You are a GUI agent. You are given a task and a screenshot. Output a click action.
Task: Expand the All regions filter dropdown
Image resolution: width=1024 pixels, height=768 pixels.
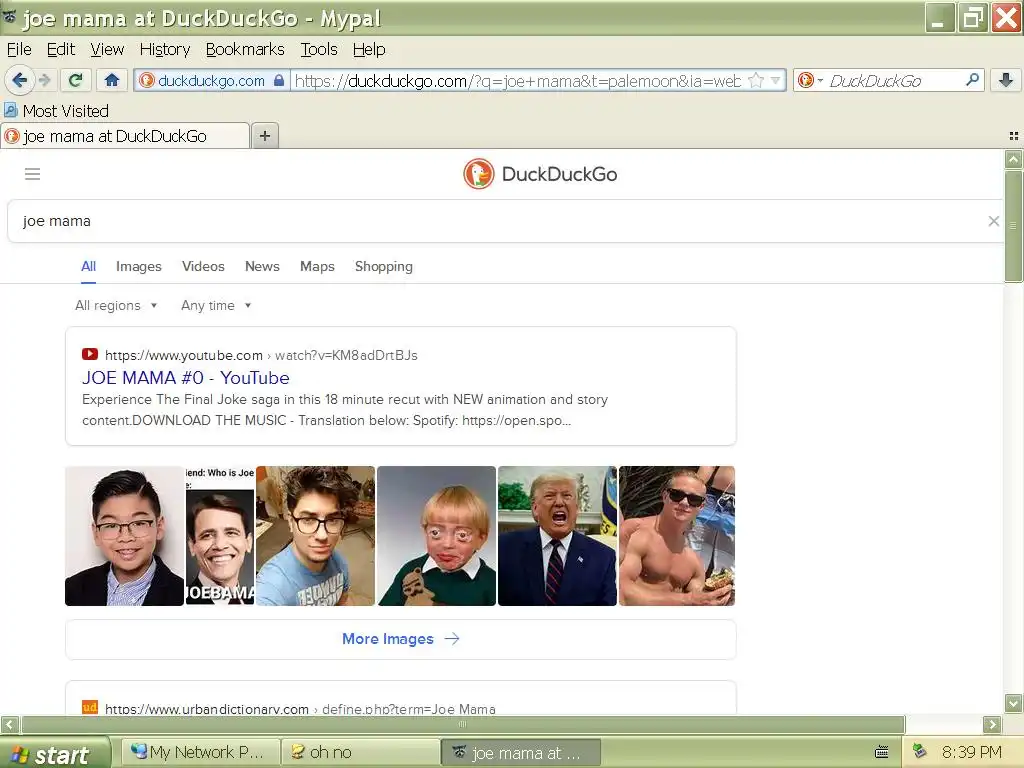(116, 306)
